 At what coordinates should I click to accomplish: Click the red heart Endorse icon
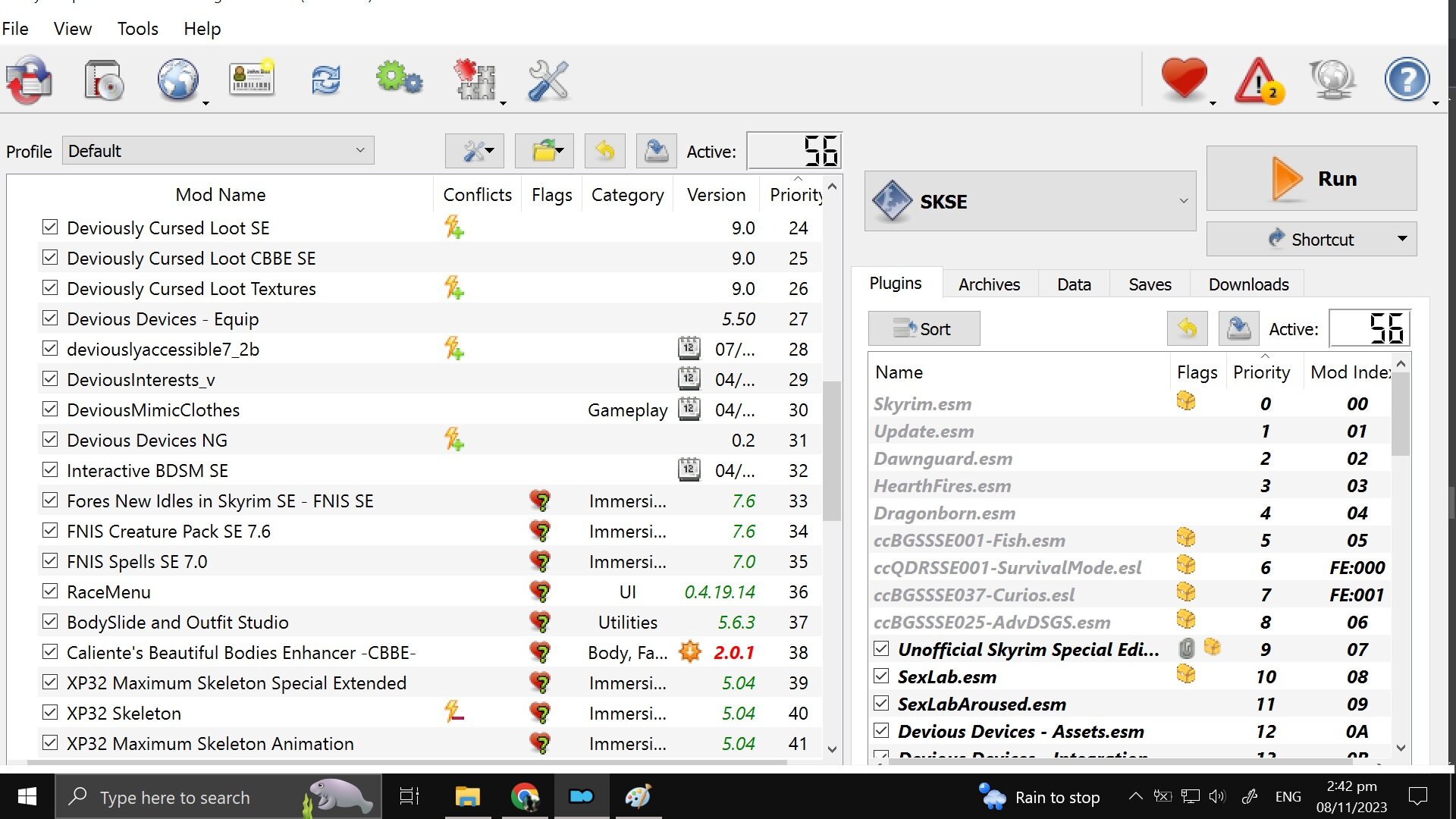[x=1184, y=78]
